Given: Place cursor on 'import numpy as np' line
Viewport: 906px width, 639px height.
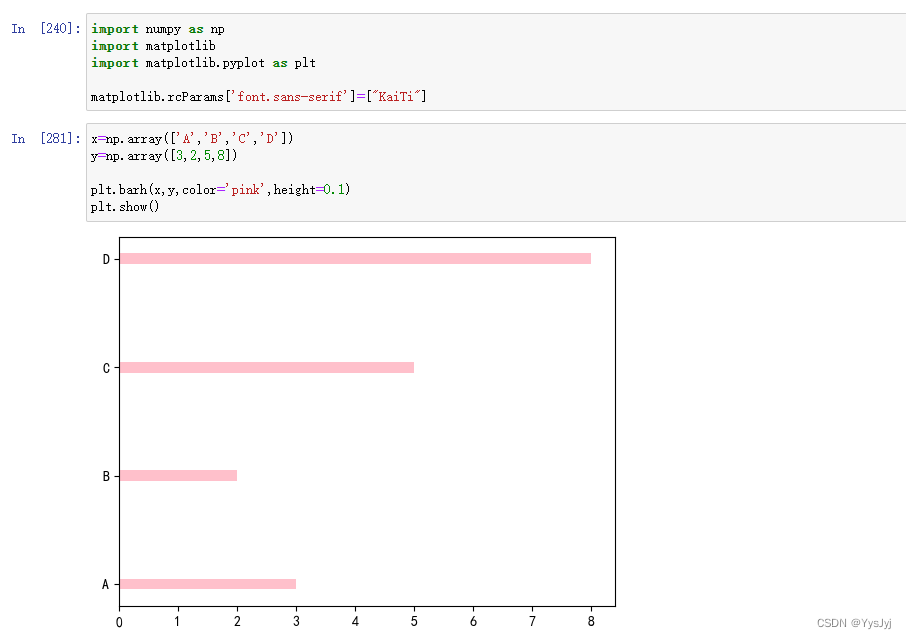Looking at the screenshot, I should (158, 29).
